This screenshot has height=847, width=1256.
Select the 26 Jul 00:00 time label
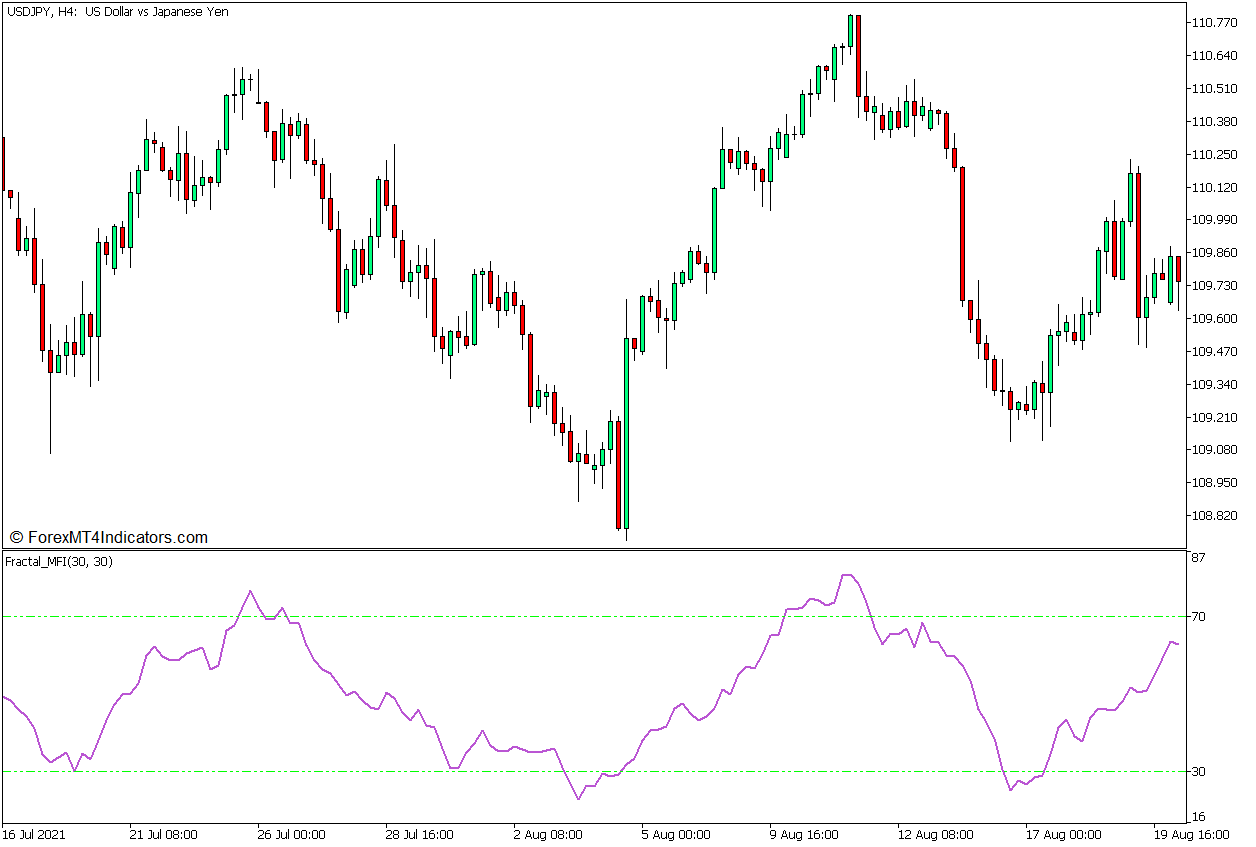(x=291, y=834)
